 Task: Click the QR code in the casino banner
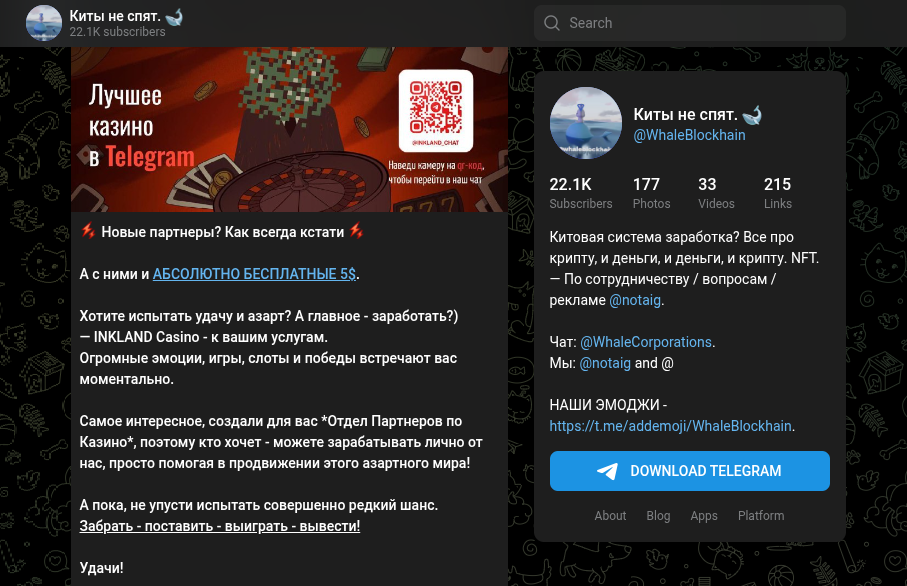pos(436,110)
